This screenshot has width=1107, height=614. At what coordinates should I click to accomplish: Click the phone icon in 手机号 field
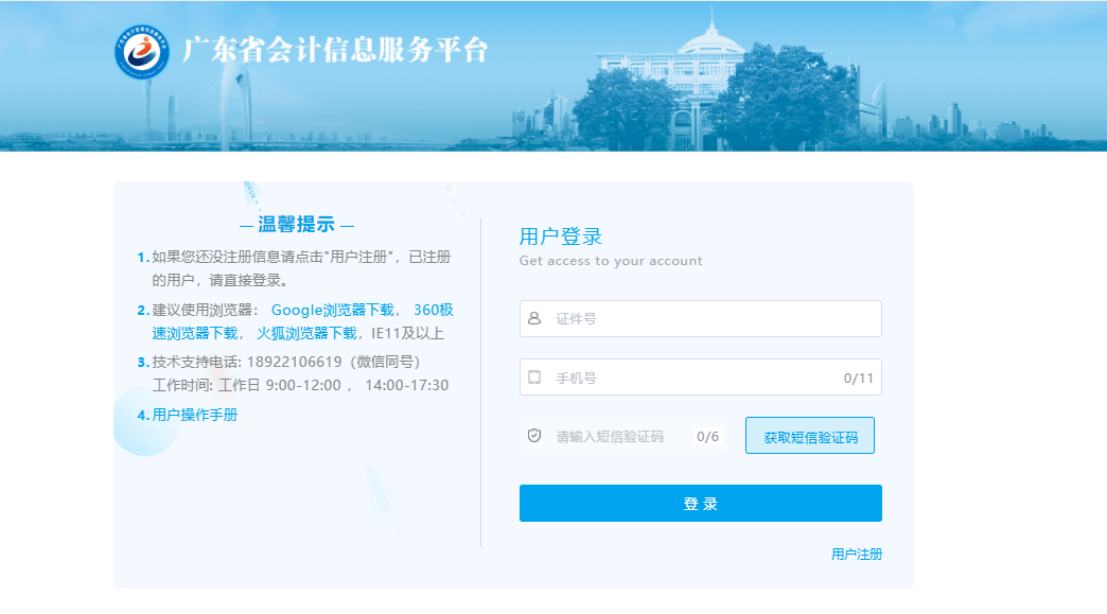point(534,378)
